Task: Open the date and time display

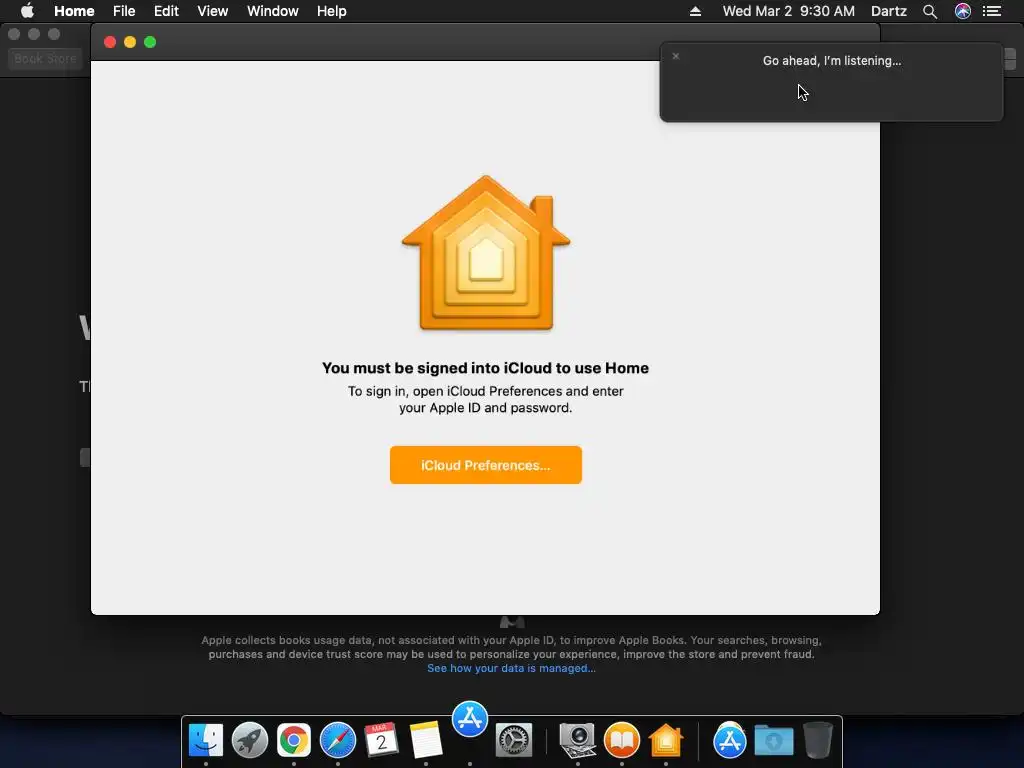Action: click(788, 11)
